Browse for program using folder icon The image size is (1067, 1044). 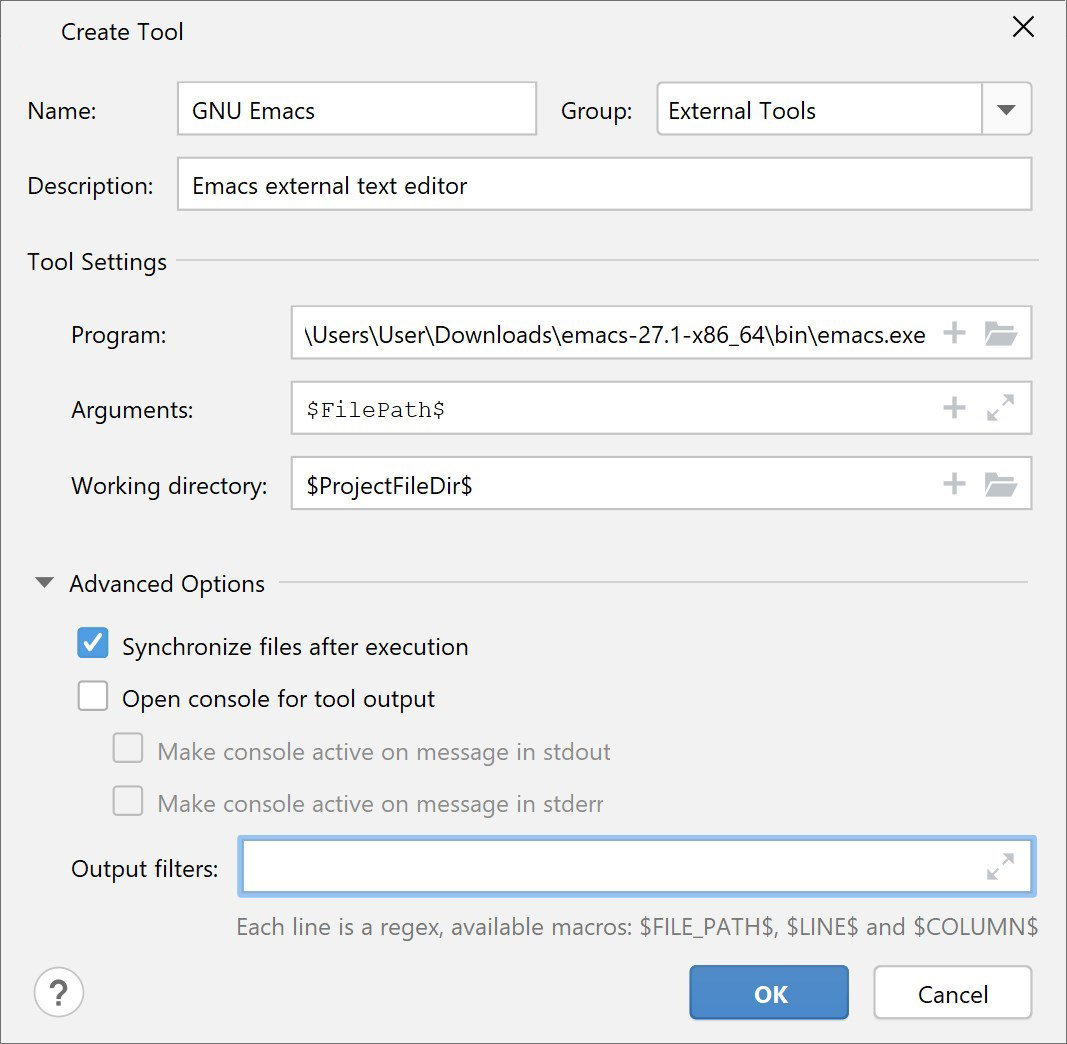(x=1000, y=334)
